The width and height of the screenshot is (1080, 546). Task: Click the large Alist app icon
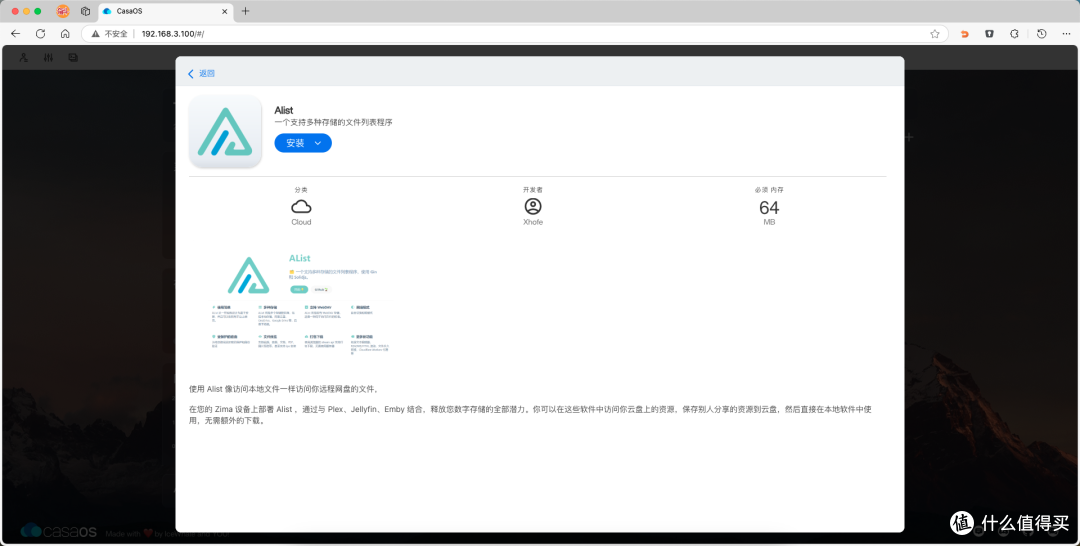pyautogui.click(x=225, y=132)
